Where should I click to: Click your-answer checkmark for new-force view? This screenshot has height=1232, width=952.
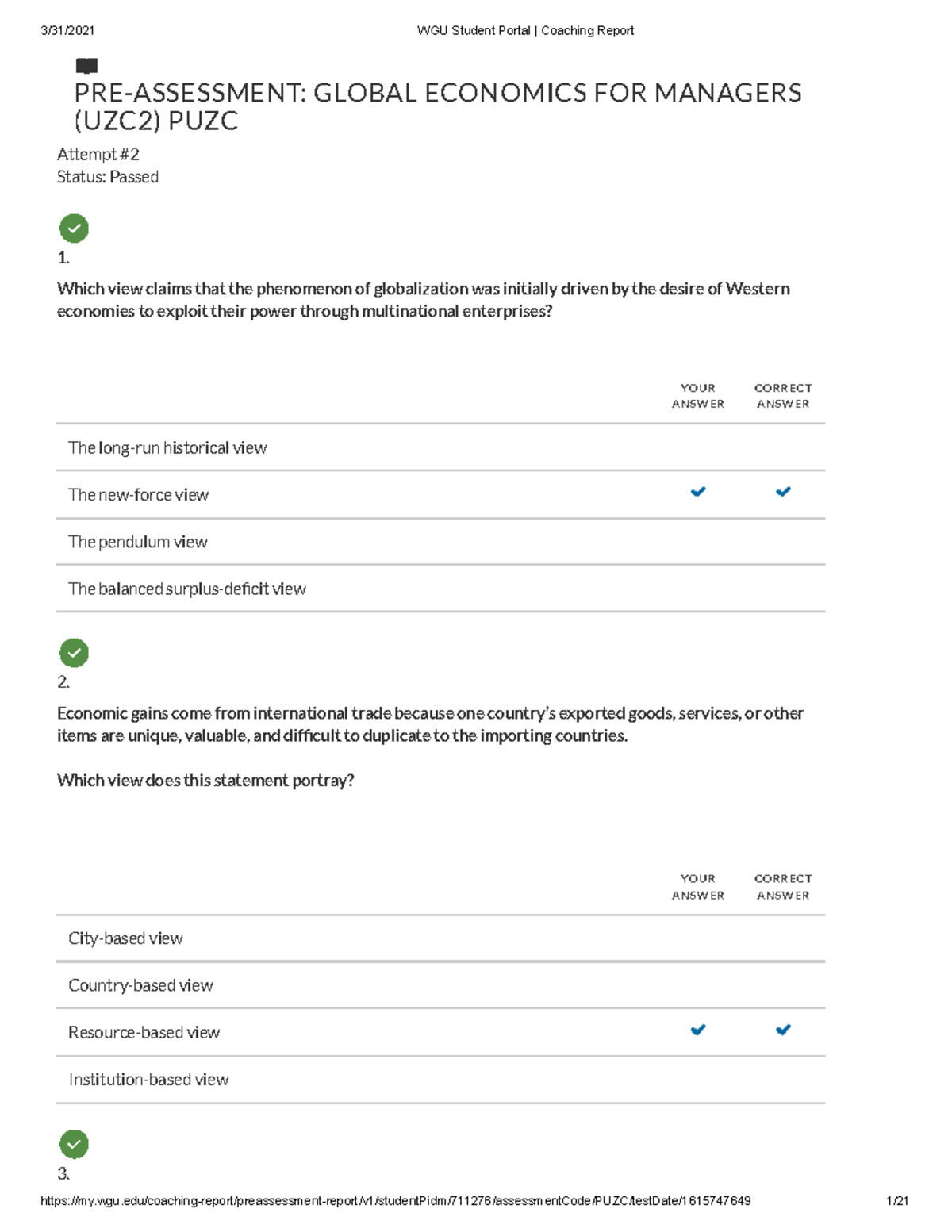[x=697, y=492]
